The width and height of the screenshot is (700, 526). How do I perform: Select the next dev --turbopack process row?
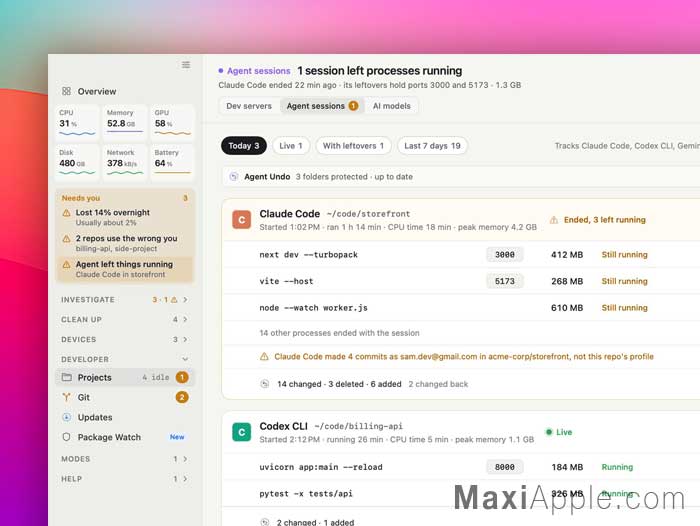coord(461,255)
